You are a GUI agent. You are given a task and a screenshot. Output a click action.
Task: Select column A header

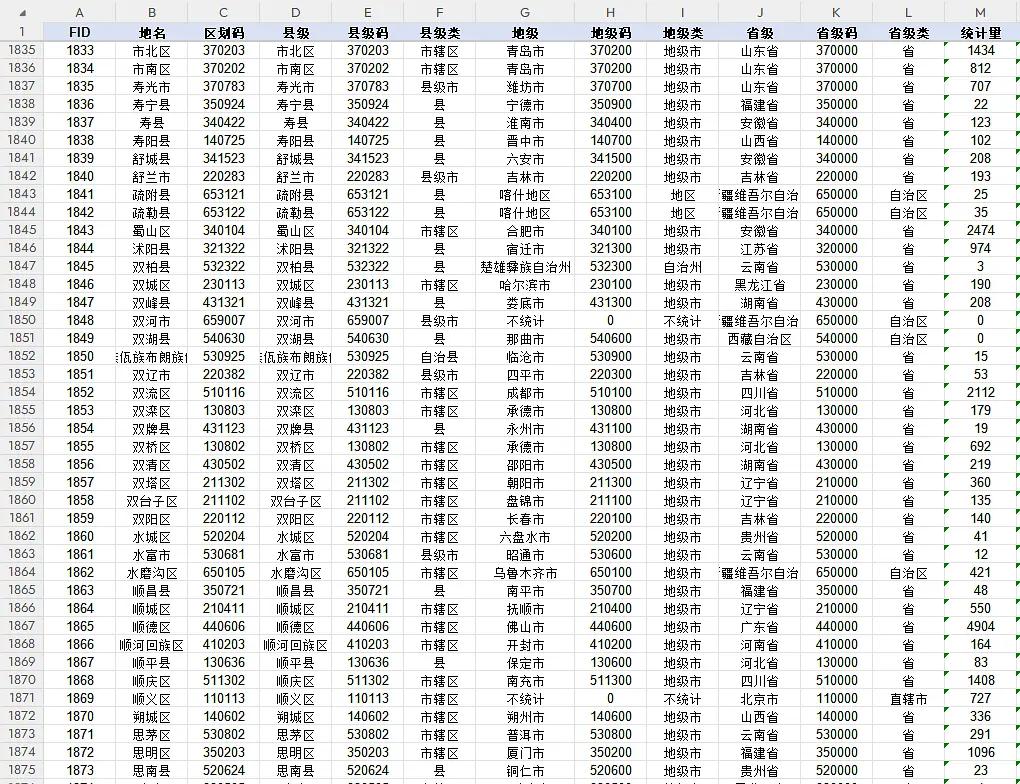79,12
